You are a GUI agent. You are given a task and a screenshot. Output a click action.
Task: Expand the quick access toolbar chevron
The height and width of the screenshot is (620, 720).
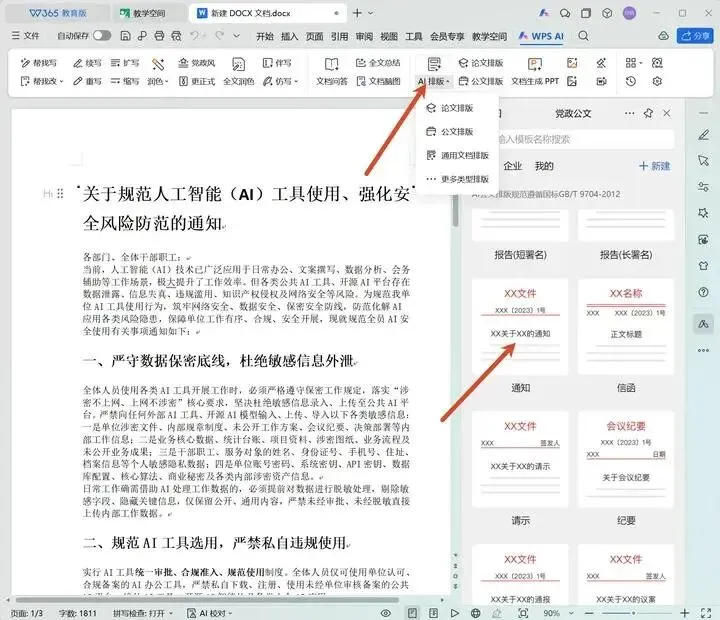[x=236, y=35]
